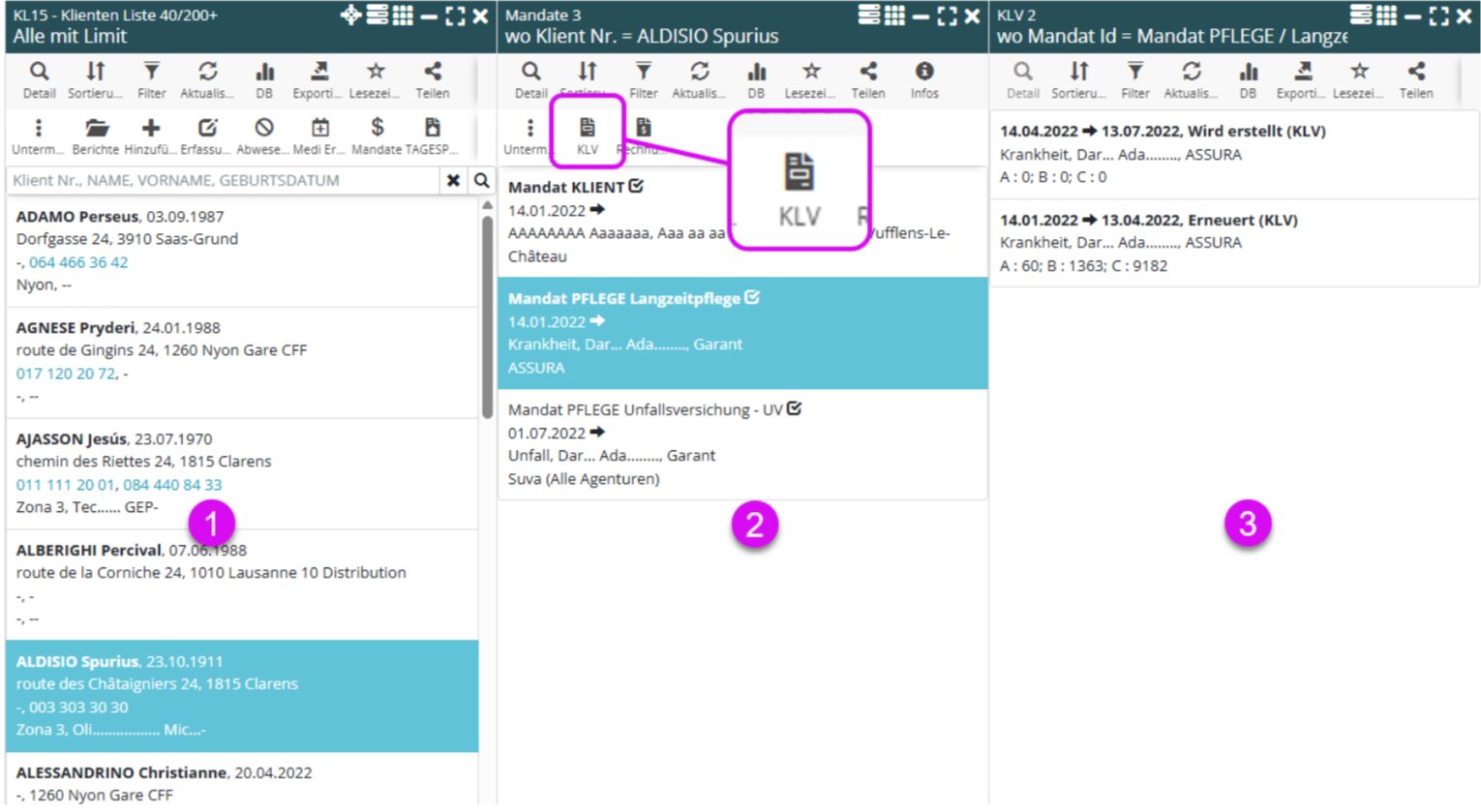
Task: Open KLV in the Mandate panel toolbar
Action: click(x=587, y=135)
